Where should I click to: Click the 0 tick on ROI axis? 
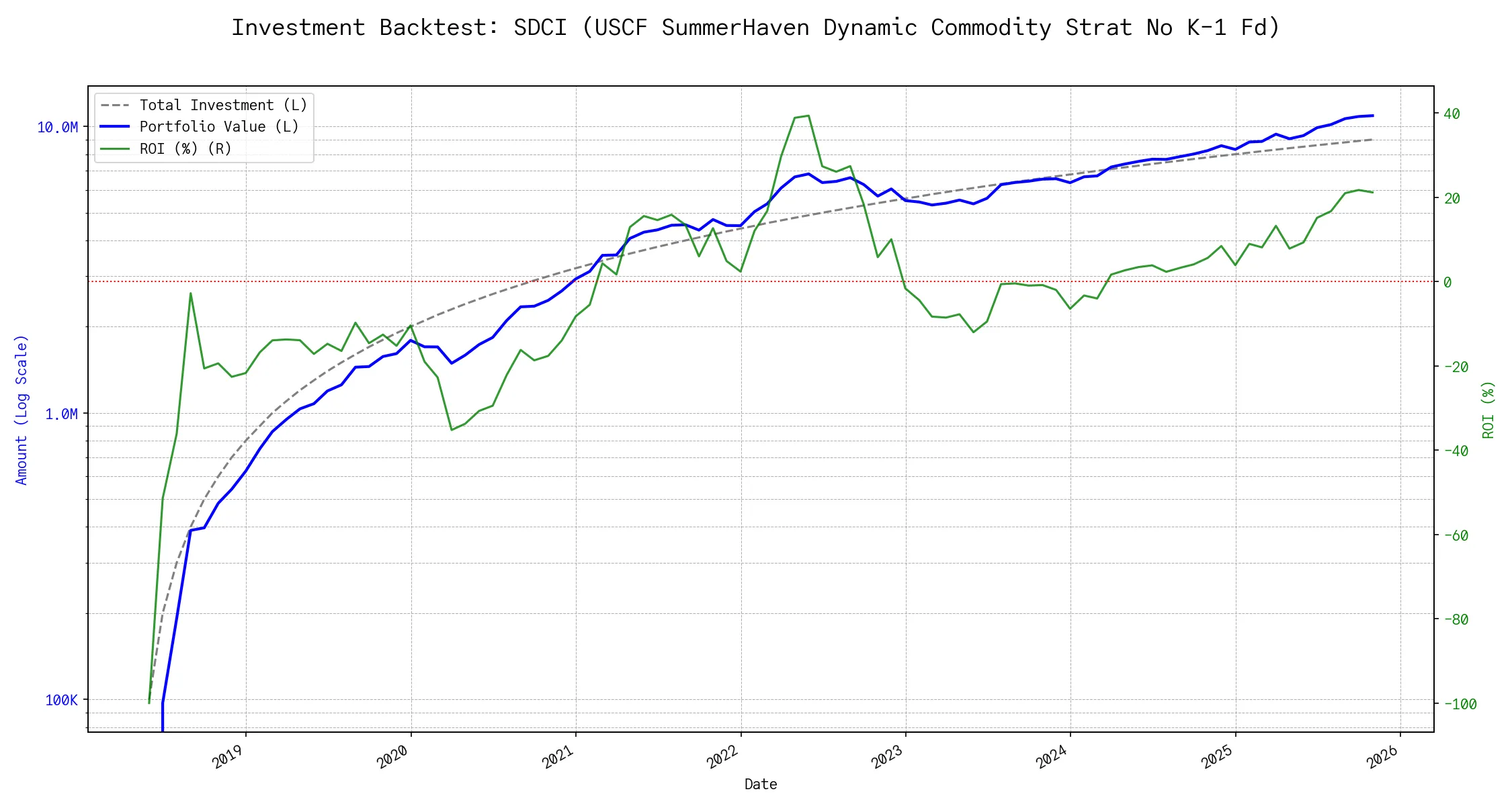[x=1447, y=283]
